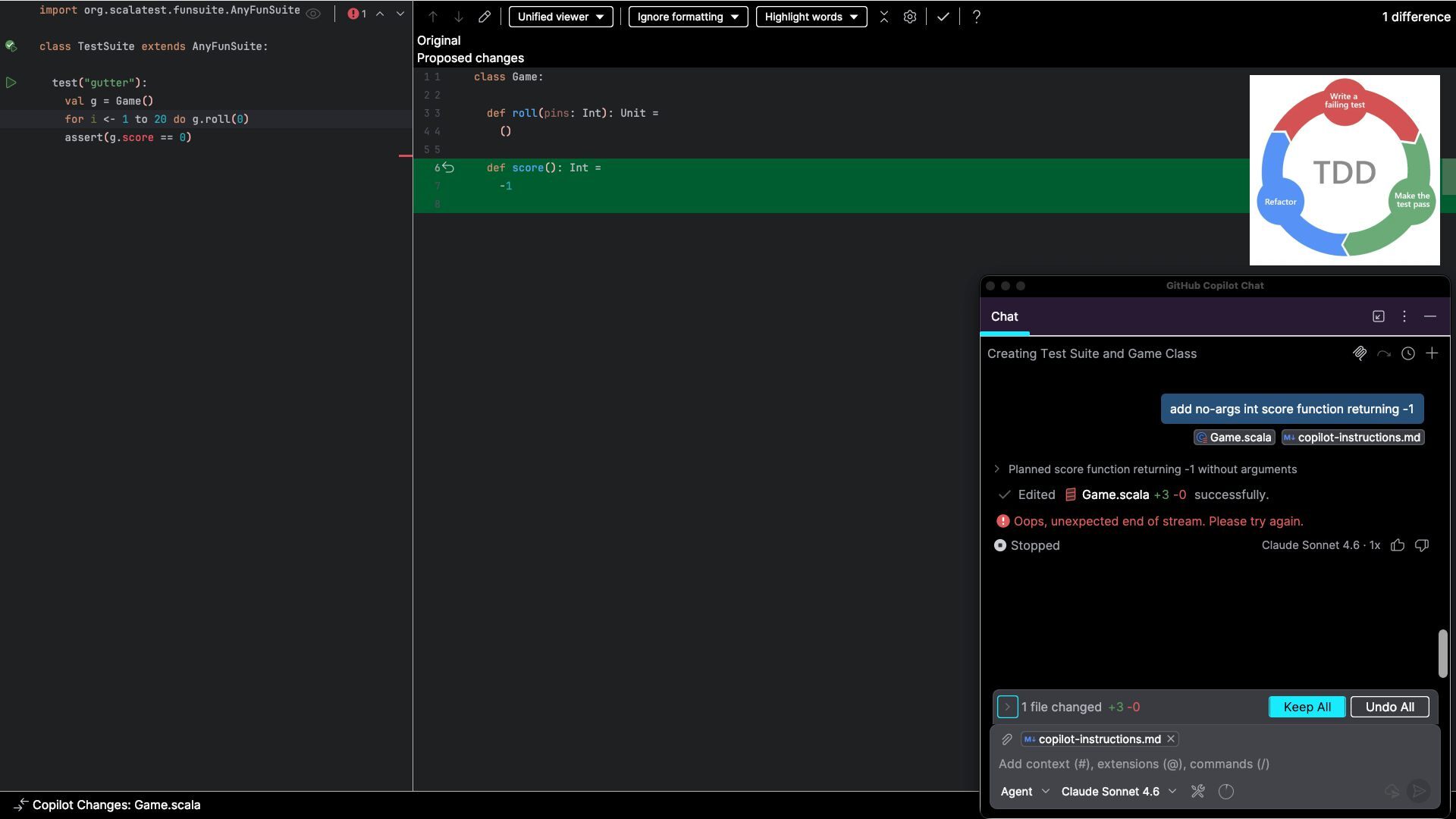Toggle the reader mode eye icon
Screen dimensions: 1456x819
pos(313,14)
